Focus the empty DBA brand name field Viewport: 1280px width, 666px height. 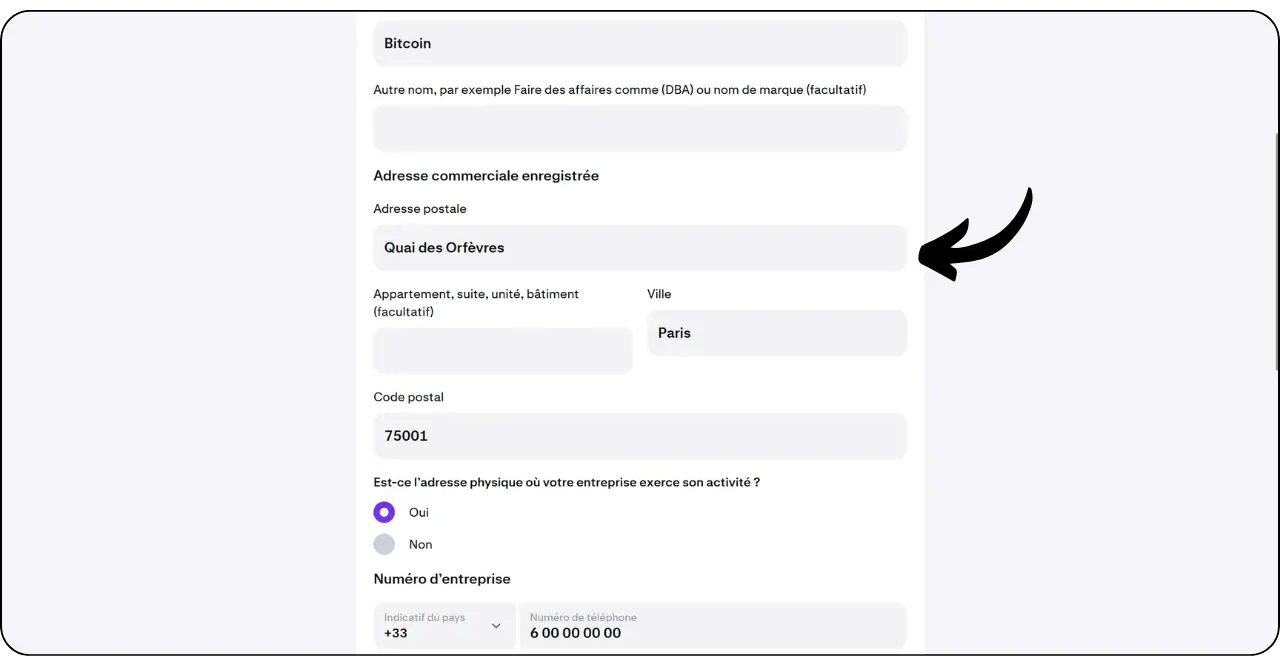click(640, 129)
